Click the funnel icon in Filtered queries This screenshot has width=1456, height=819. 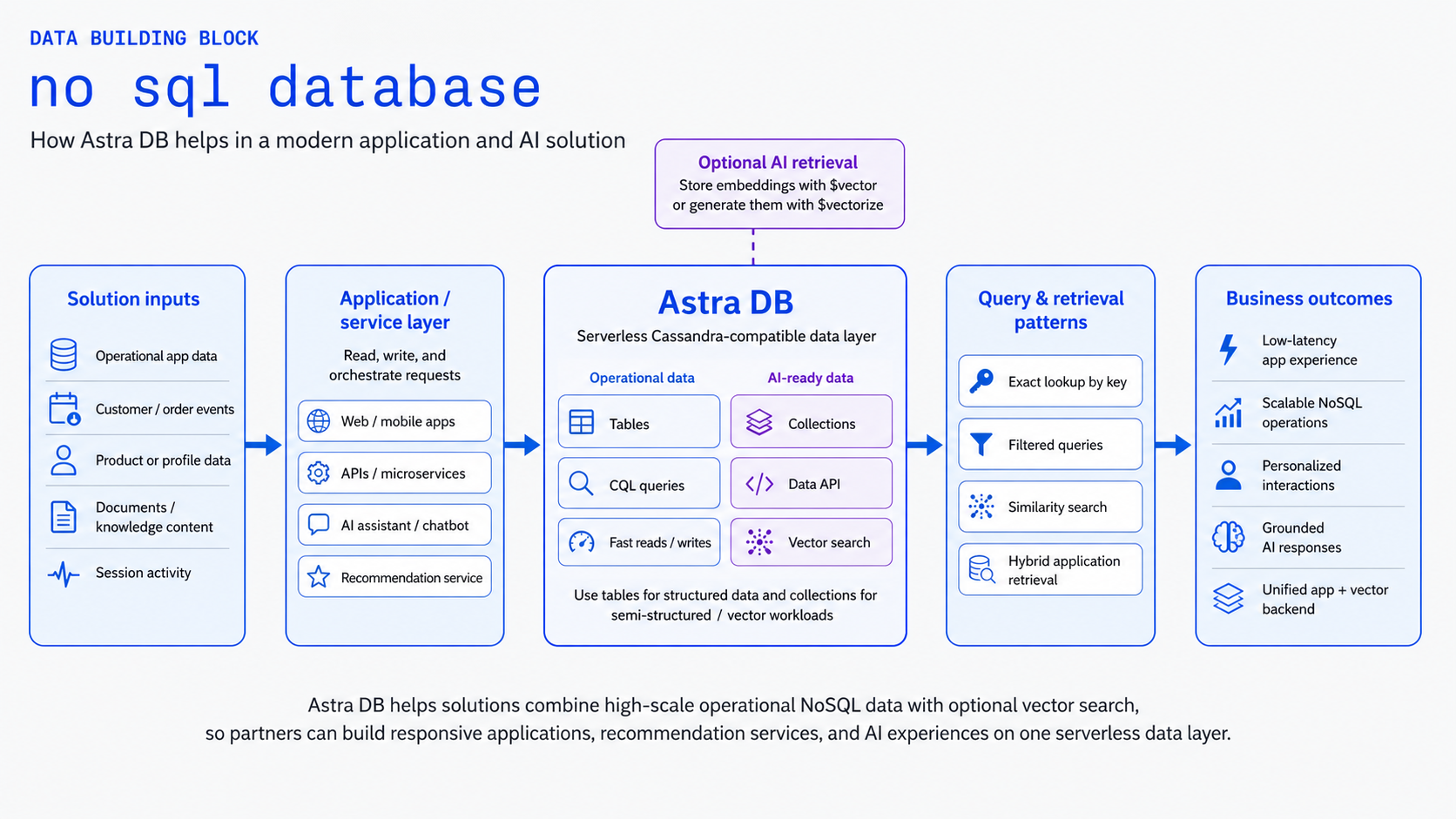click(981, 445)
